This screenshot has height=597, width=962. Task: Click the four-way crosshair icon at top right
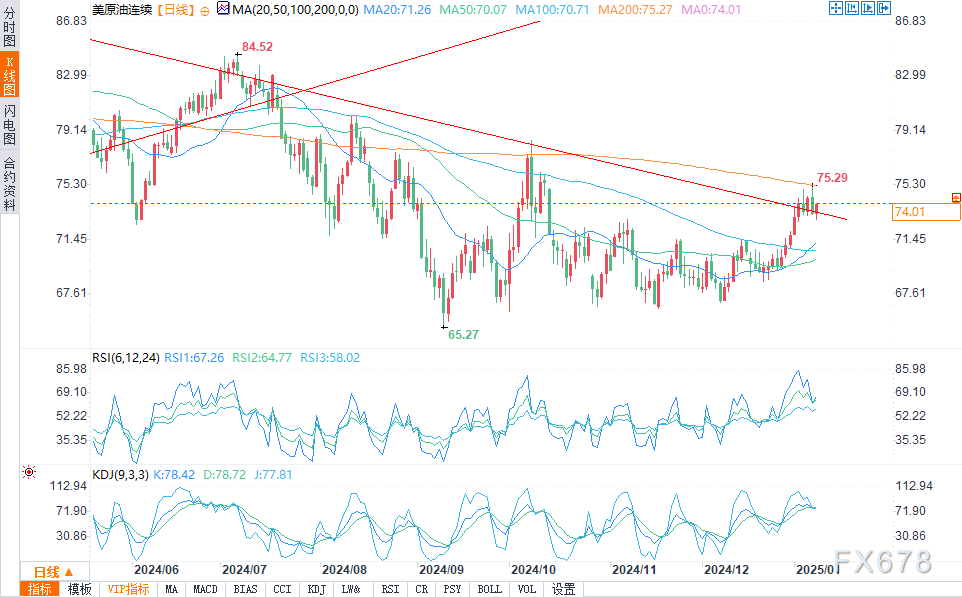pos(836,8)
